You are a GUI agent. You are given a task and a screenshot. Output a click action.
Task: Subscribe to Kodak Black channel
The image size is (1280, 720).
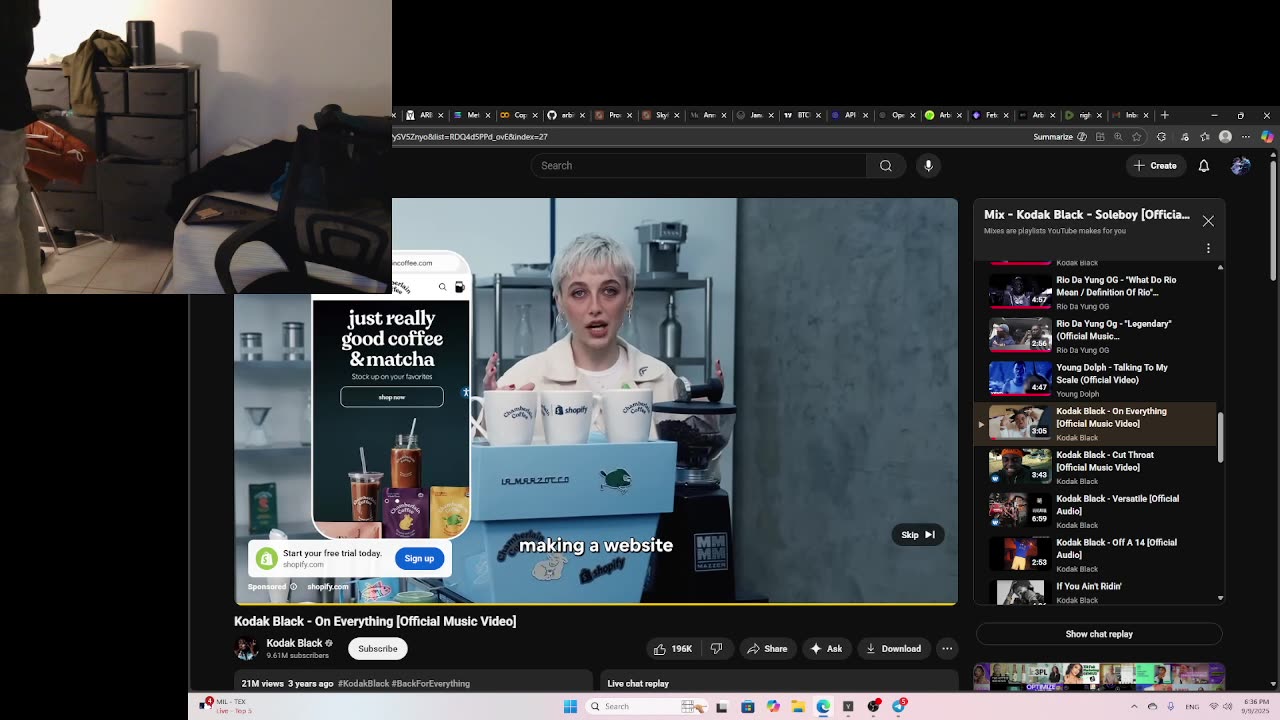click(x=378, y=649)
